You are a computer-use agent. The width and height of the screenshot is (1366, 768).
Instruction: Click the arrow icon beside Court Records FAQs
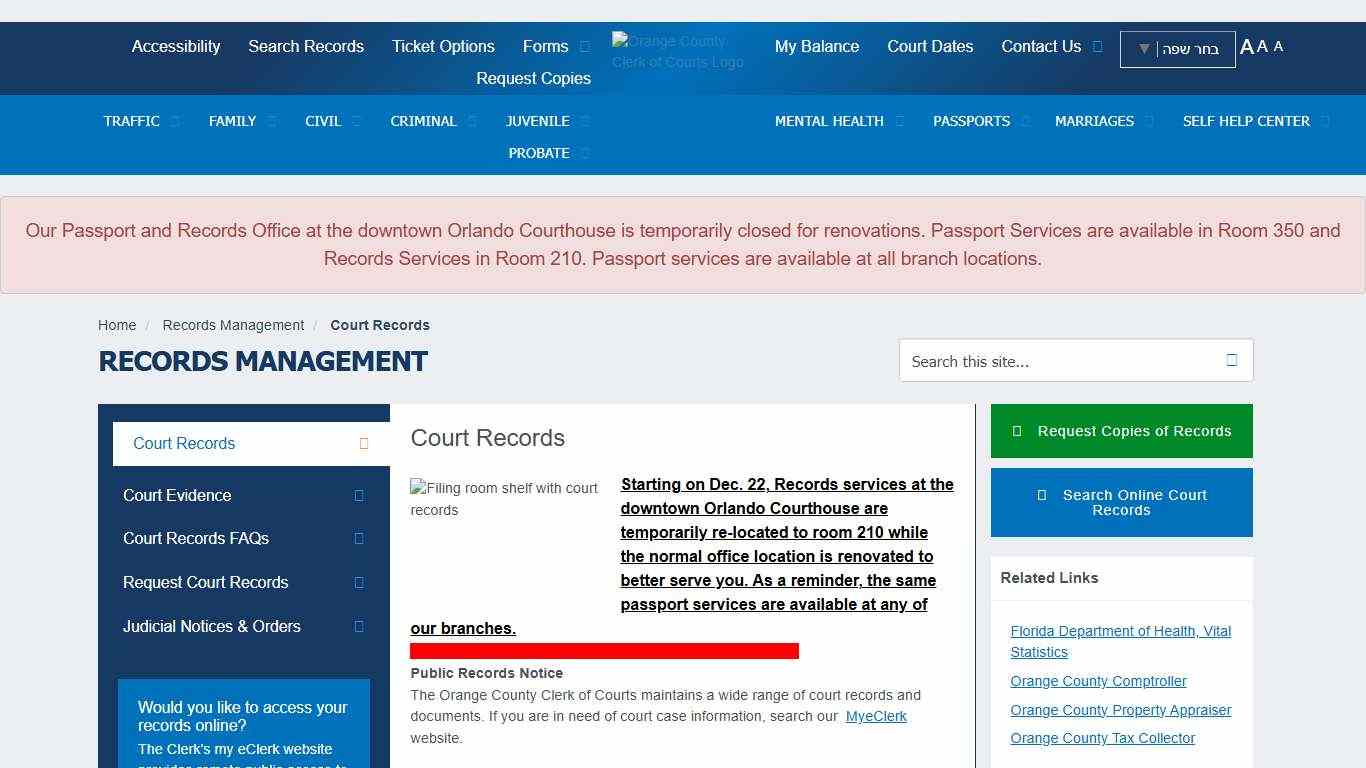pos(359,539)
